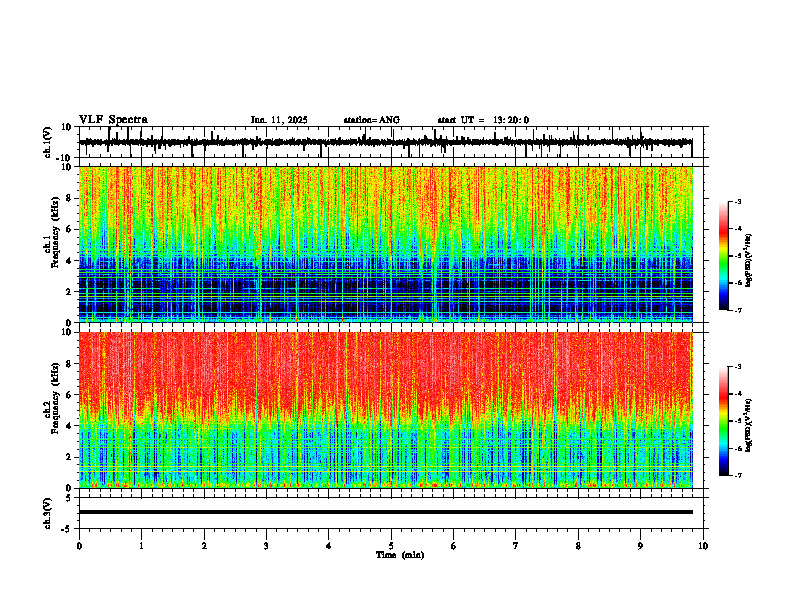Click time axis tick label "9"
This screenshot has height=612, width=792.
(640, 546)
